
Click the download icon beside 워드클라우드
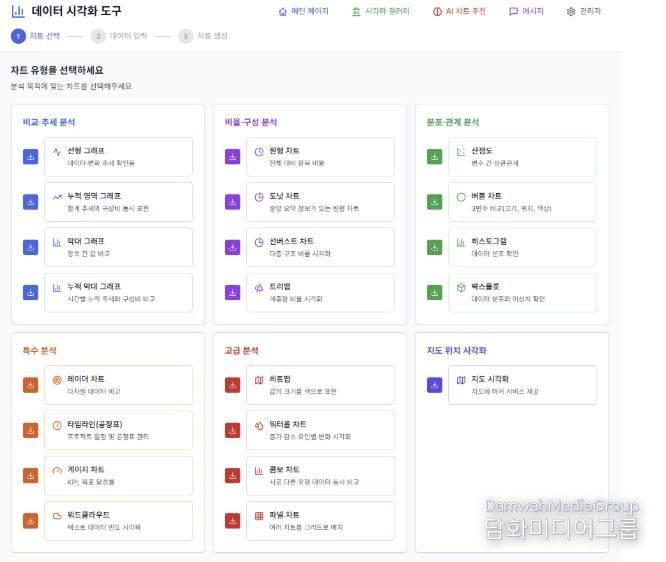[x=30, y=520]
